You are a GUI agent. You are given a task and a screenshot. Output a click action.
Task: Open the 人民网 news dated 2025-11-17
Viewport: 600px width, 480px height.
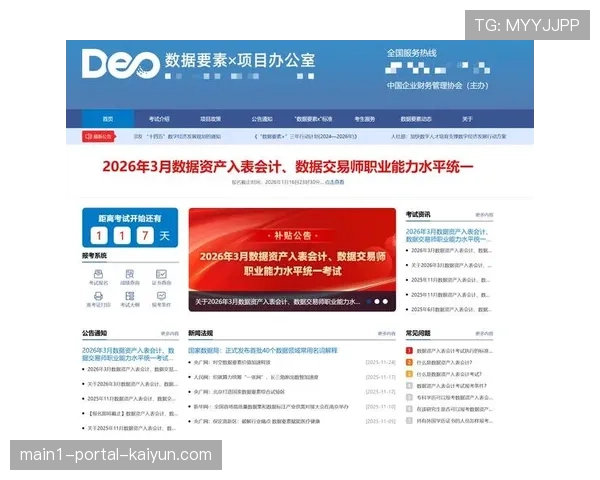256,377
